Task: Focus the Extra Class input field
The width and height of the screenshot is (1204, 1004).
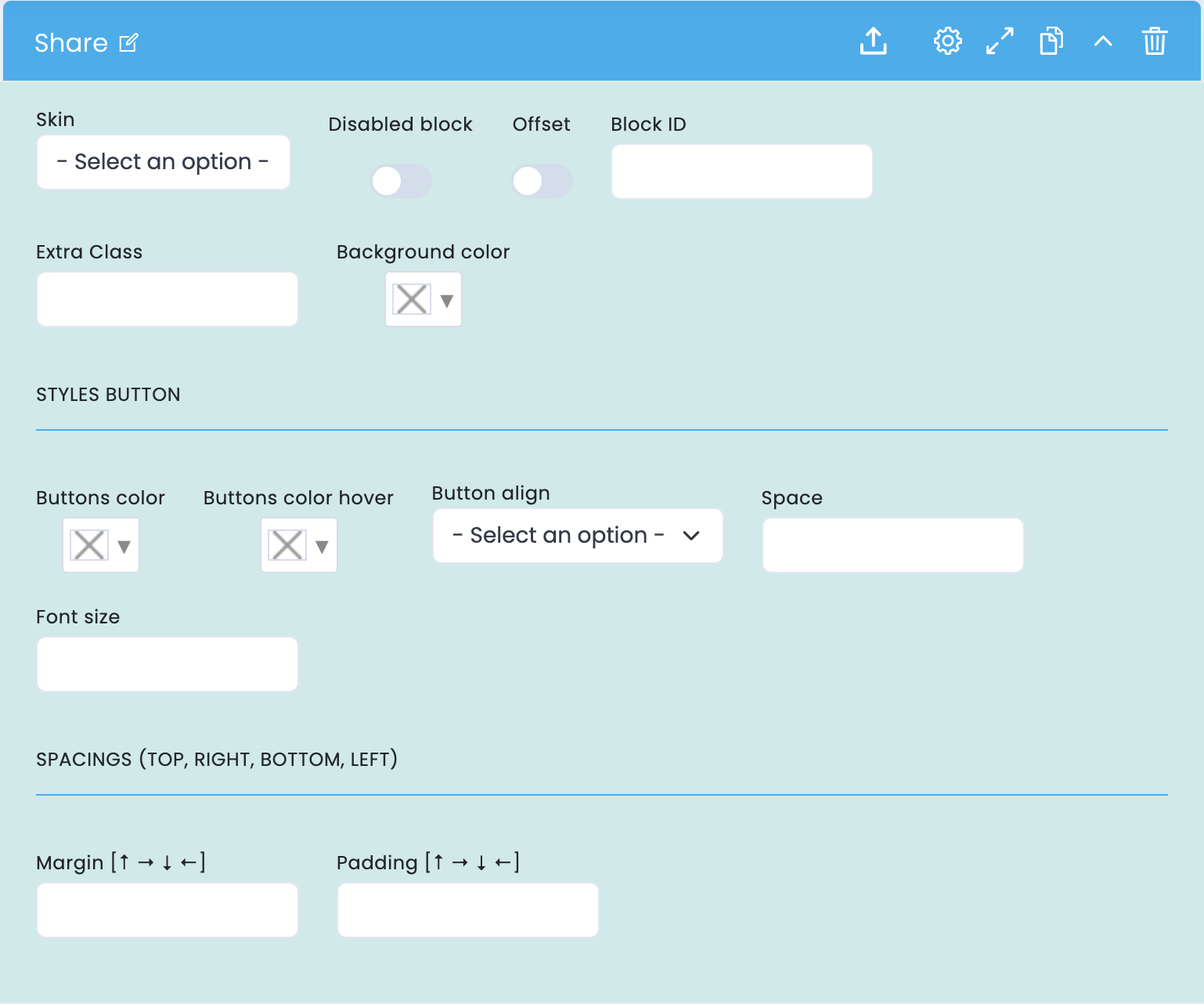Action: pos(168,299)
